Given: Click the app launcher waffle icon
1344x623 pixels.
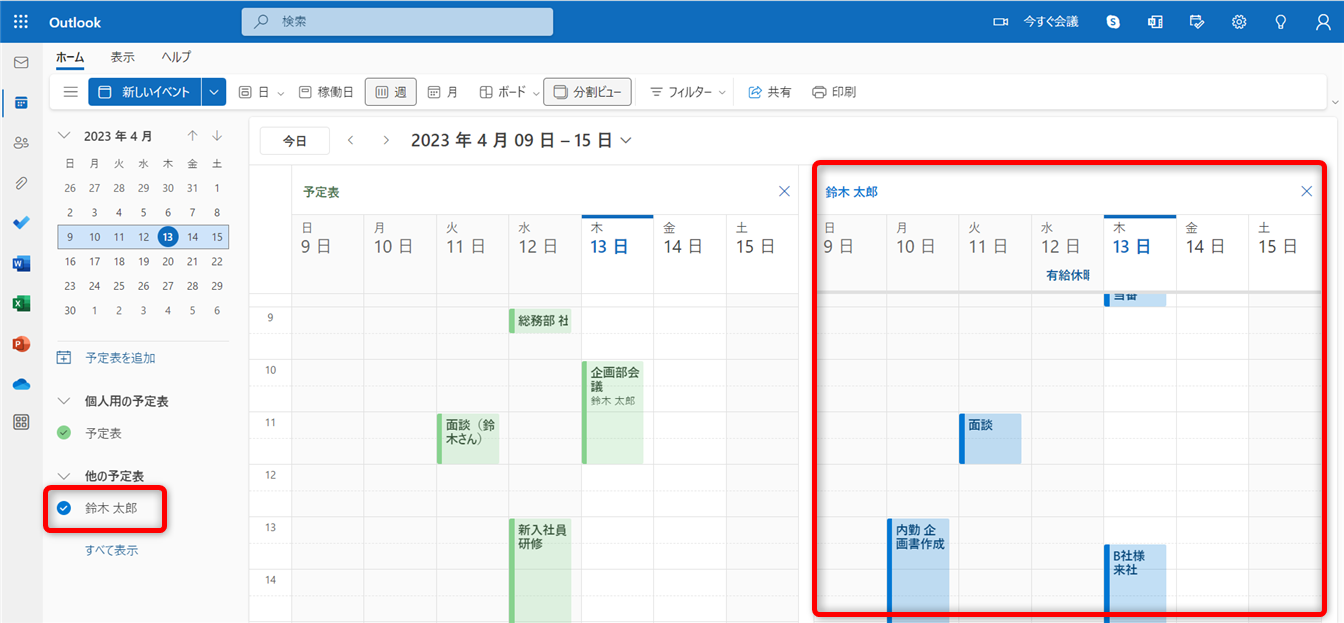Looking at the screenshot, I should click(x=21, y=22).
